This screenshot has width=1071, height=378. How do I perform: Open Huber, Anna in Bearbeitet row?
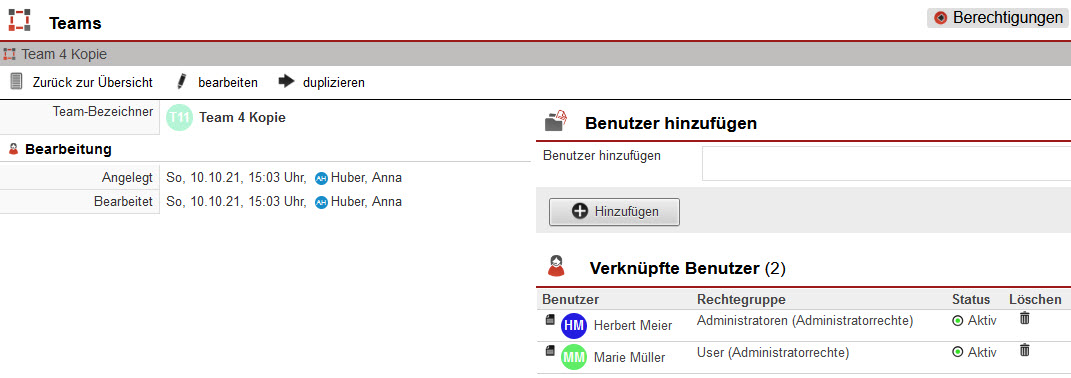366,202
